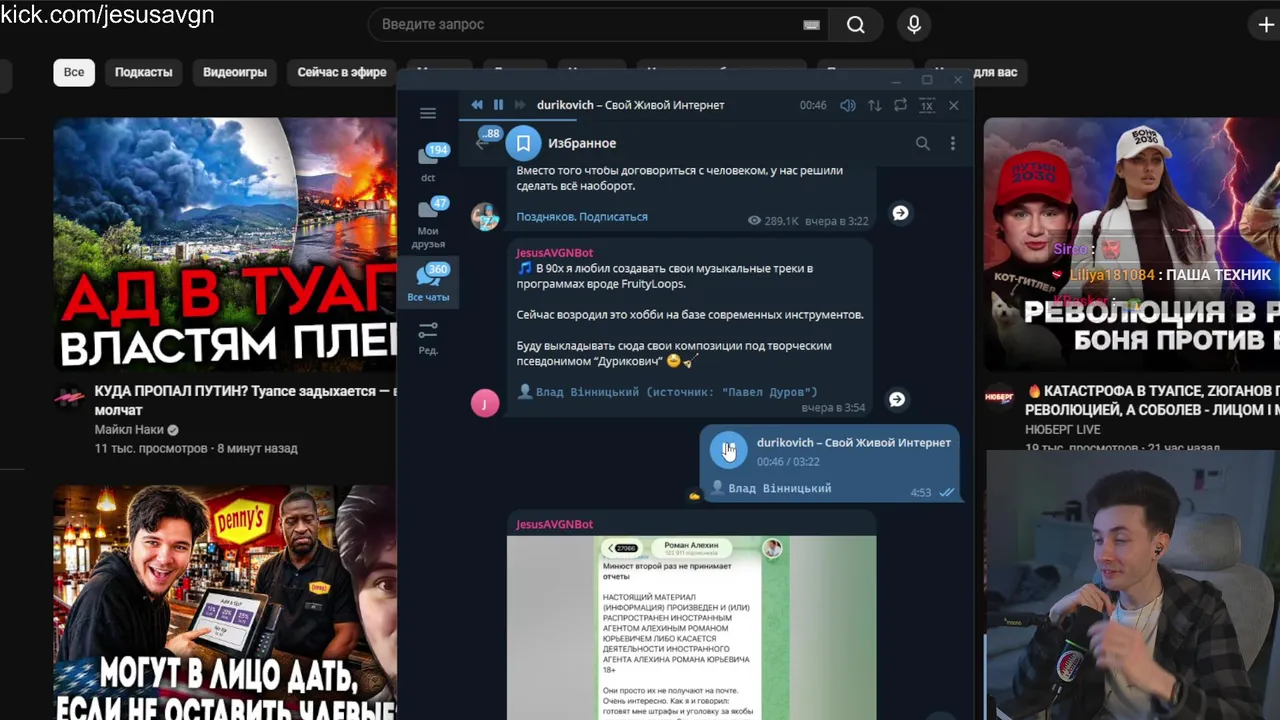Select the Все filter chip

tap(74, 72)
